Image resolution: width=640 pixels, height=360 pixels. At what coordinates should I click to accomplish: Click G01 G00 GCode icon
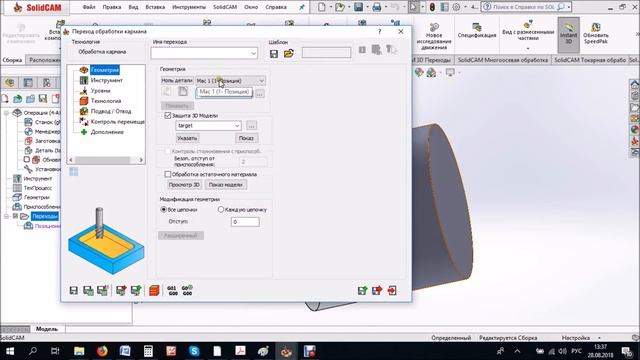pyautogui.click(x=172, y=290)
